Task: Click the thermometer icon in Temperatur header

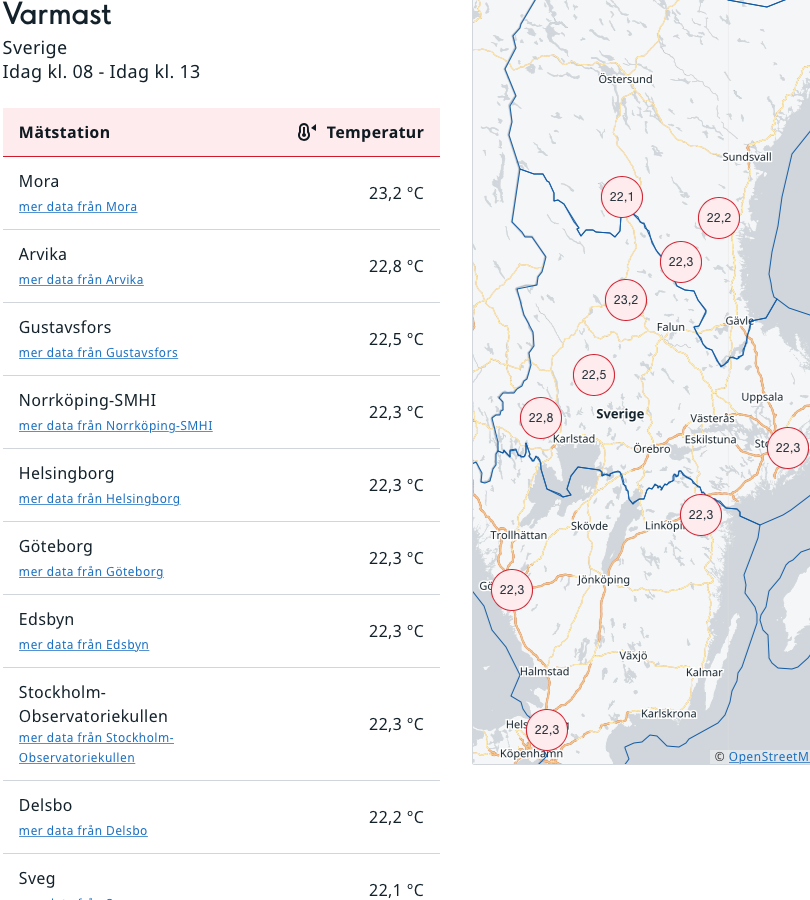Action: click(x=307, y=132)
